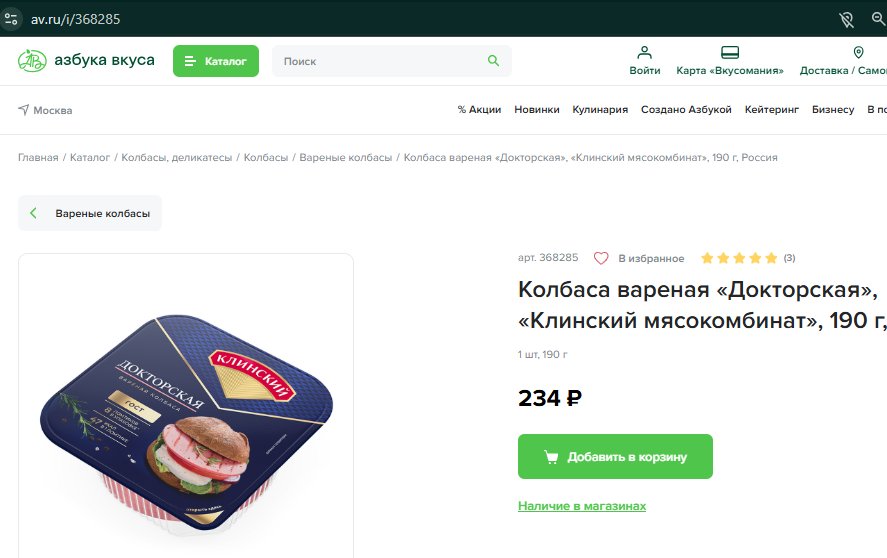The image size is (887, 558).
Task: Click the Карта «Вкусомания» card icon
Action: click(730, 53)
